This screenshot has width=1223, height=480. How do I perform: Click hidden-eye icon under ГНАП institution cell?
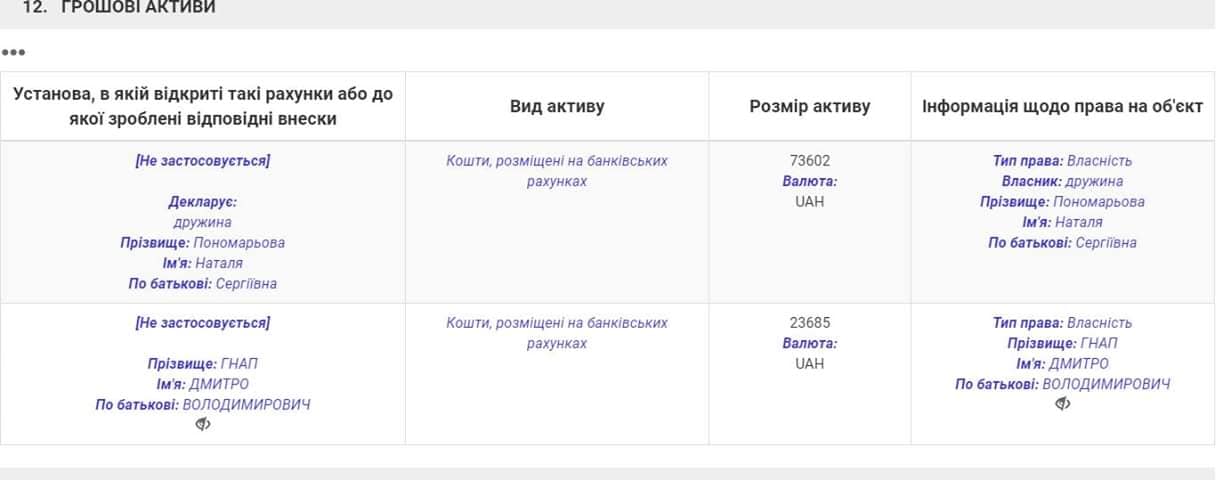pos(203,425)
